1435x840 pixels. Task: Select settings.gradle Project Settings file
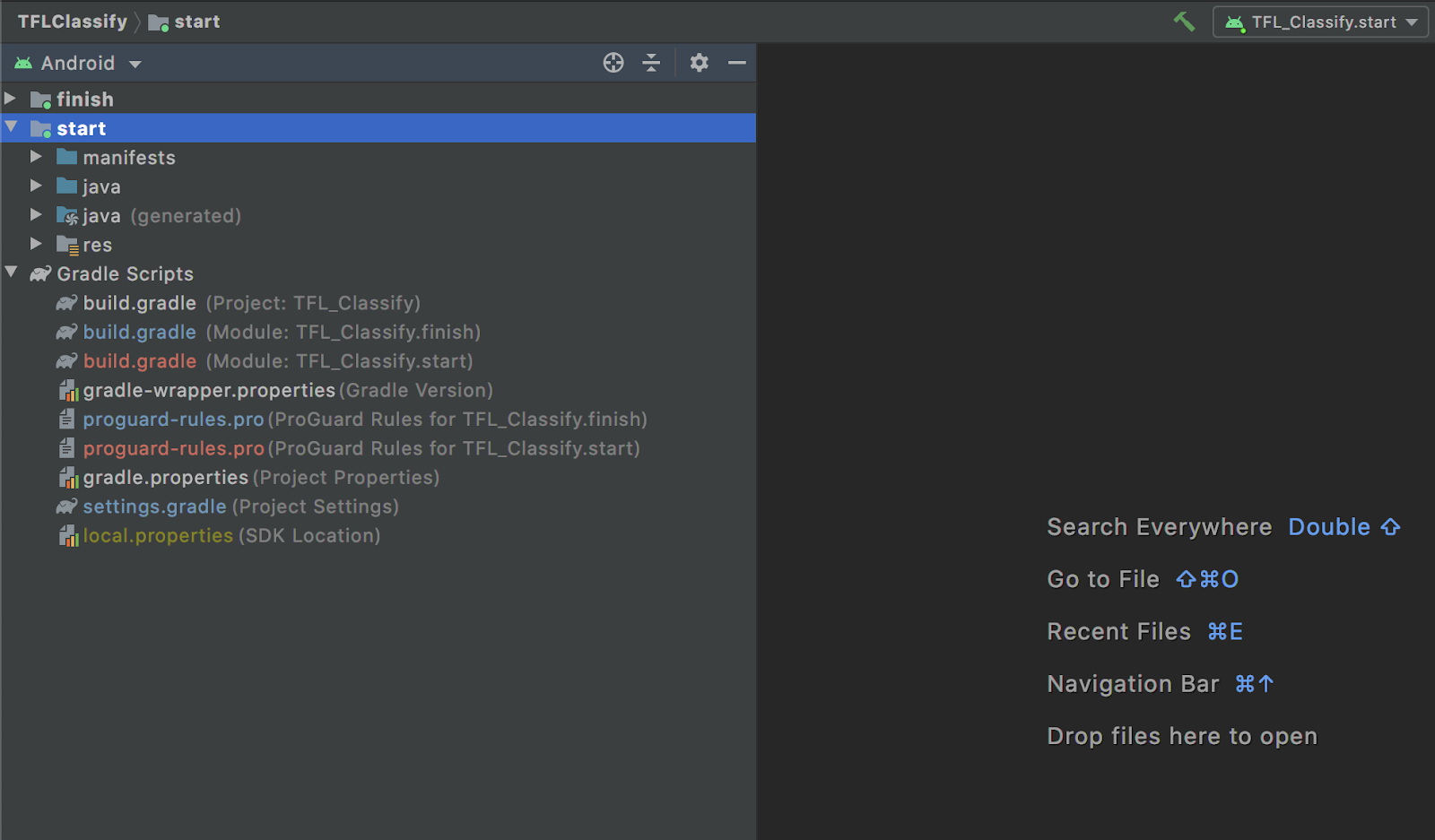click(x=154, y=507)
